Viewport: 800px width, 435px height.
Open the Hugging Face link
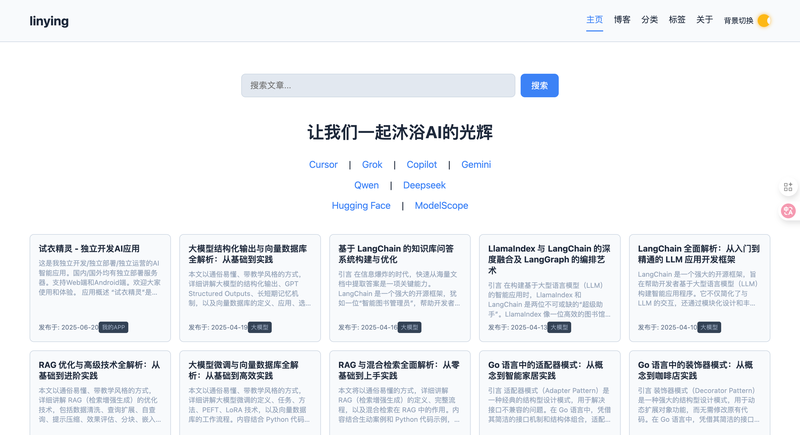361,206
